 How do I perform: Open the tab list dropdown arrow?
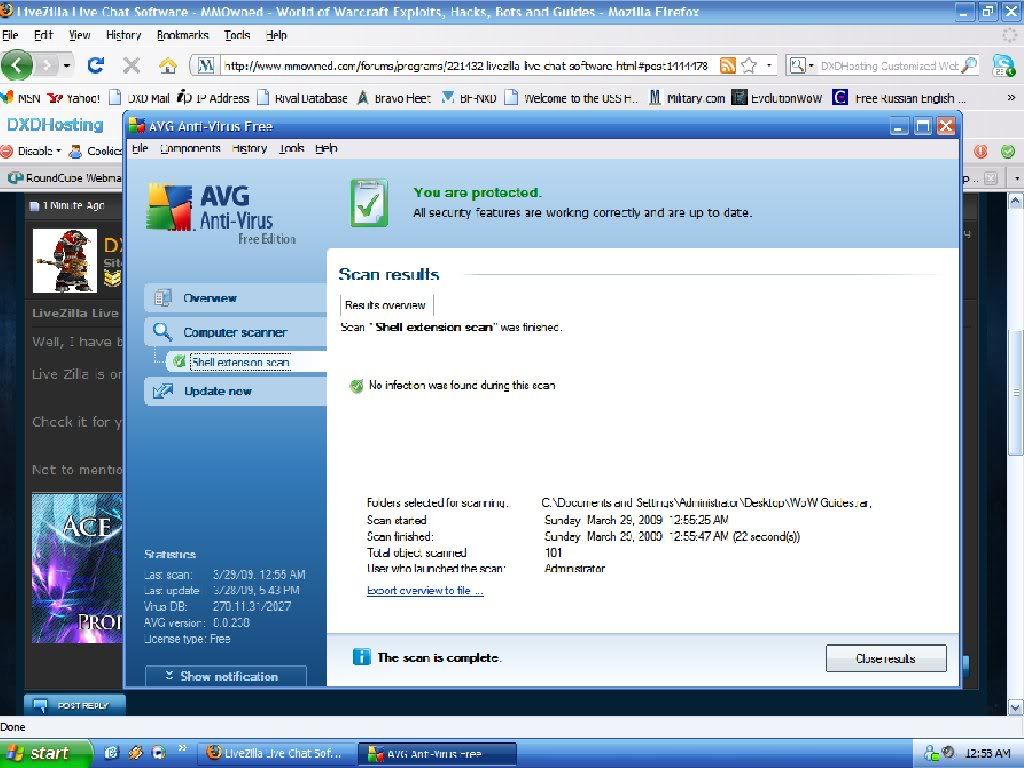[x=1016, y=178]
